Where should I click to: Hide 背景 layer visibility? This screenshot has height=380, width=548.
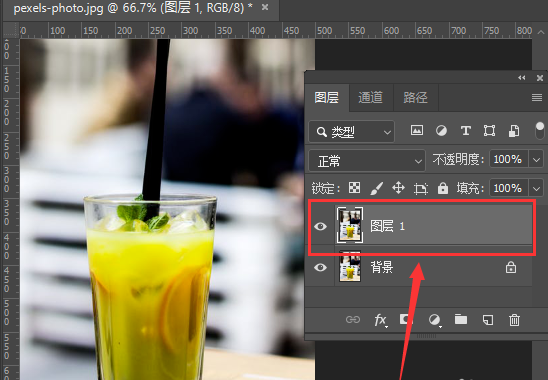[320, 268]
